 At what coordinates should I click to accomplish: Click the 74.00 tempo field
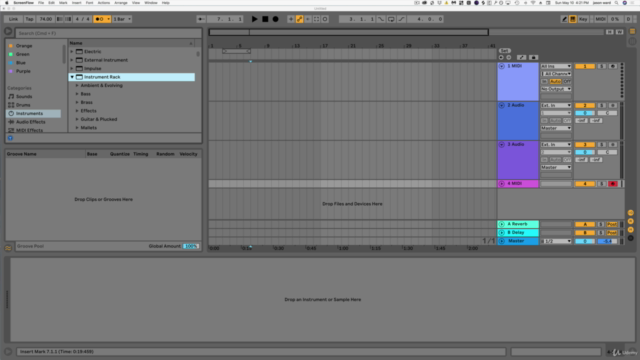pyautogui.click(x=45, y=19)
